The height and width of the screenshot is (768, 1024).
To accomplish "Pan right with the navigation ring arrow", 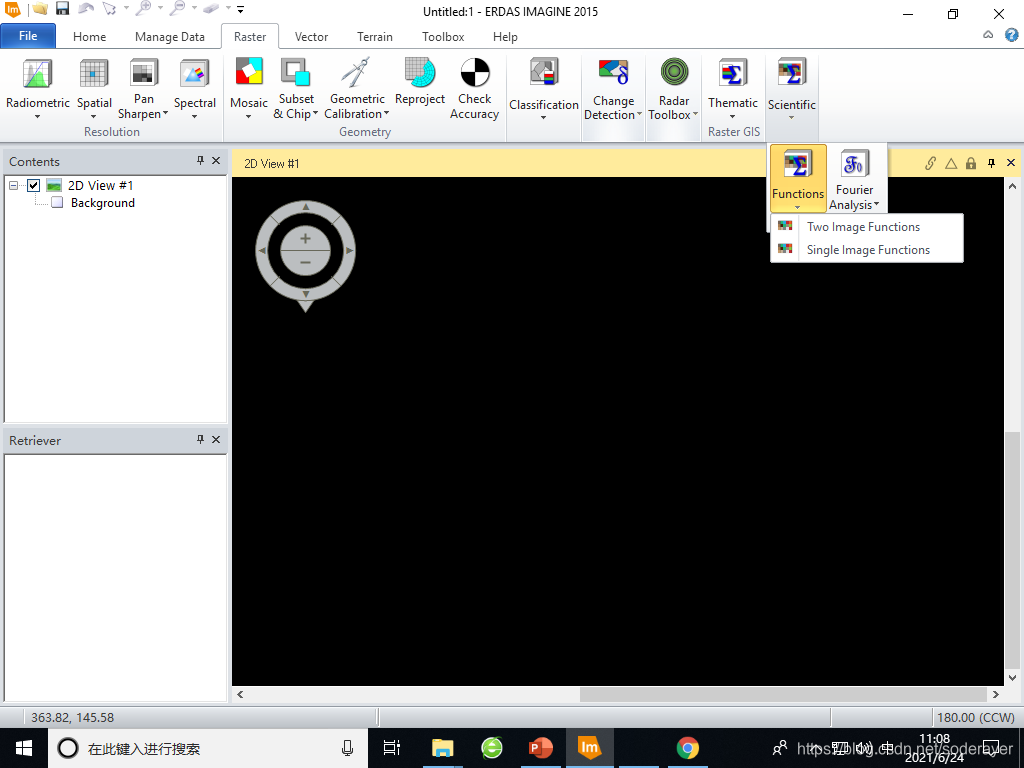I will coord(349,250).
